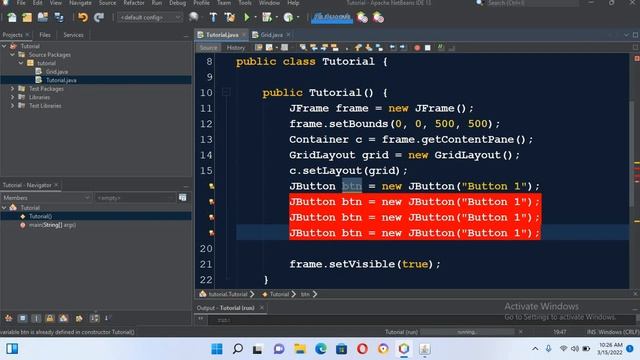
Task: Click the blue memory usage bar
Action: tap(332, 17)
